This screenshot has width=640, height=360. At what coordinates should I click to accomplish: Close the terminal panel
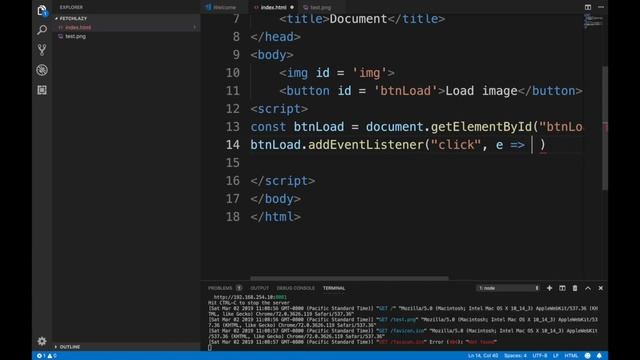pyautogui.click(x=600, y=288)
